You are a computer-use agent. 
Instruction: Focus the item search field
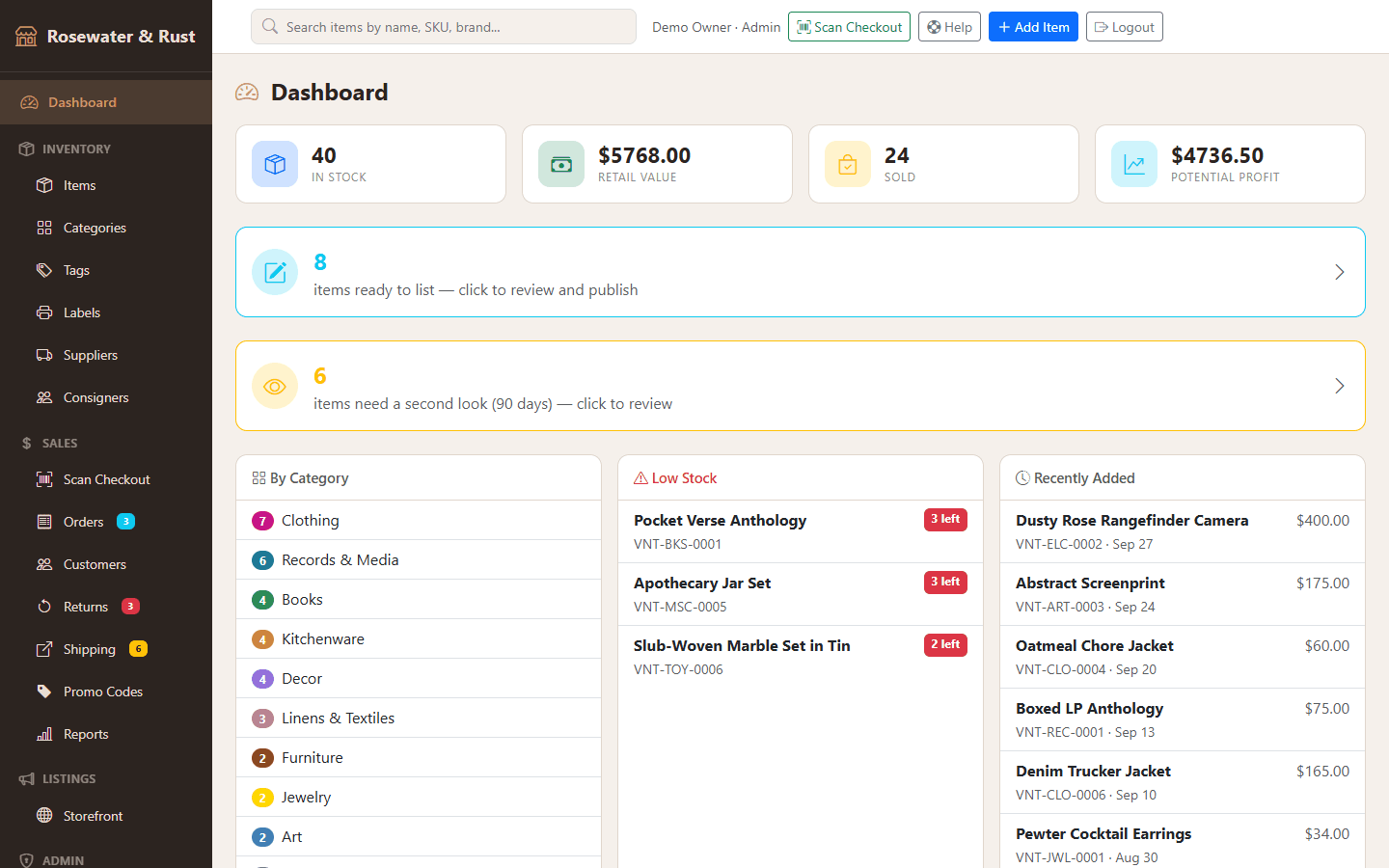tap(444, 27)
